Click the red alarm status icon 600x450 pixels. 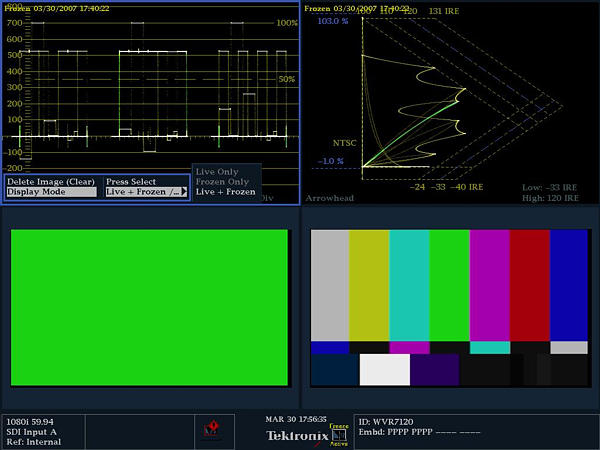pos(211,430)
